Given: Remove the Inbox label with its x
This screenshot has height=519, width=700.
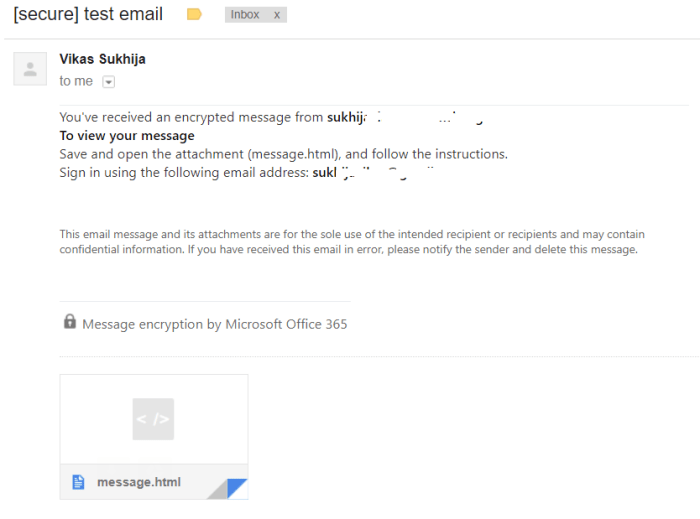Looking at the screenshot, I should [277, 15].
